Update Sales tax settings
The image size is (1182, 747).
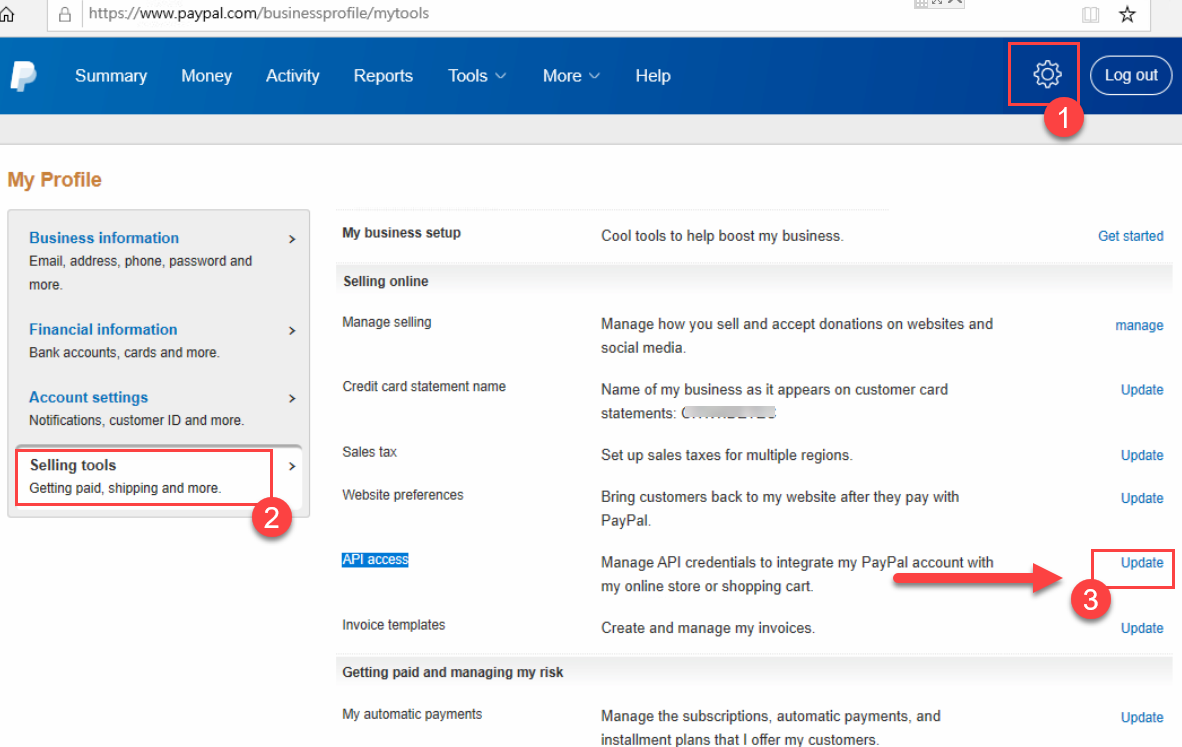coord(1141,455)
